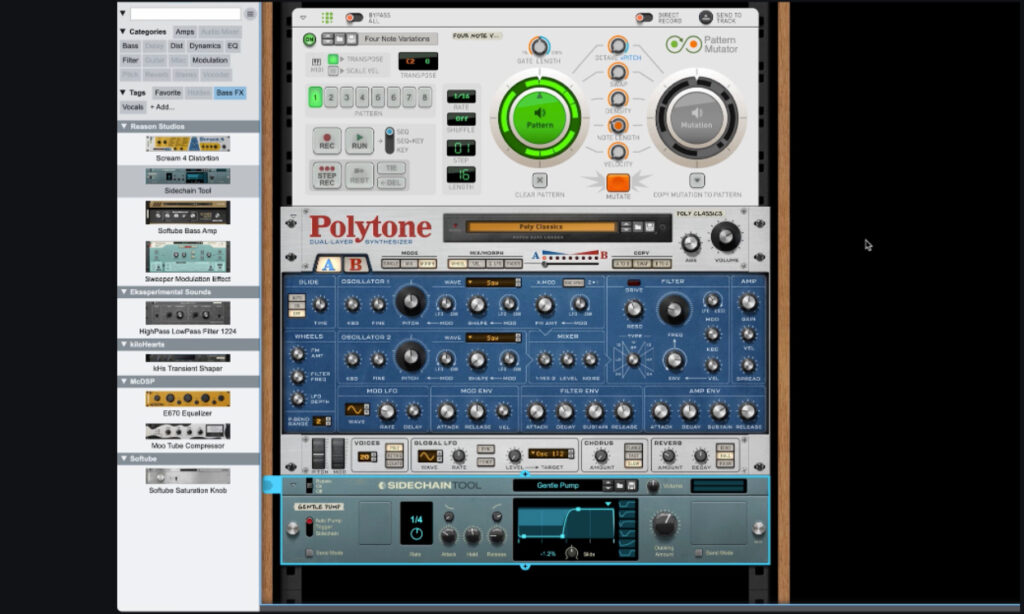1024x614 pixels.
Task: Select pattern slot 4
Action: point(362,98)
